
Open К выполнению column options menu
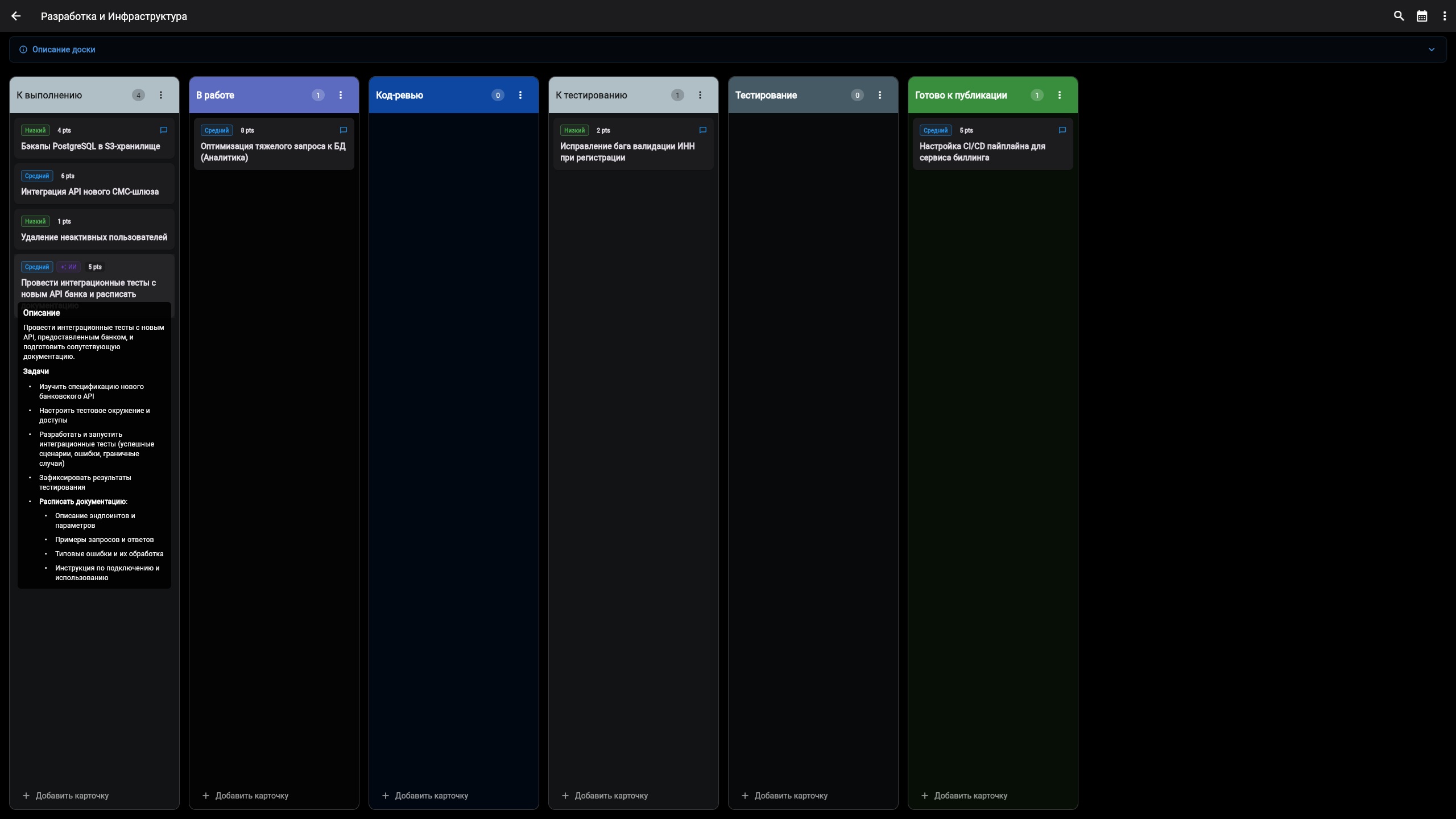pos(161,95)
